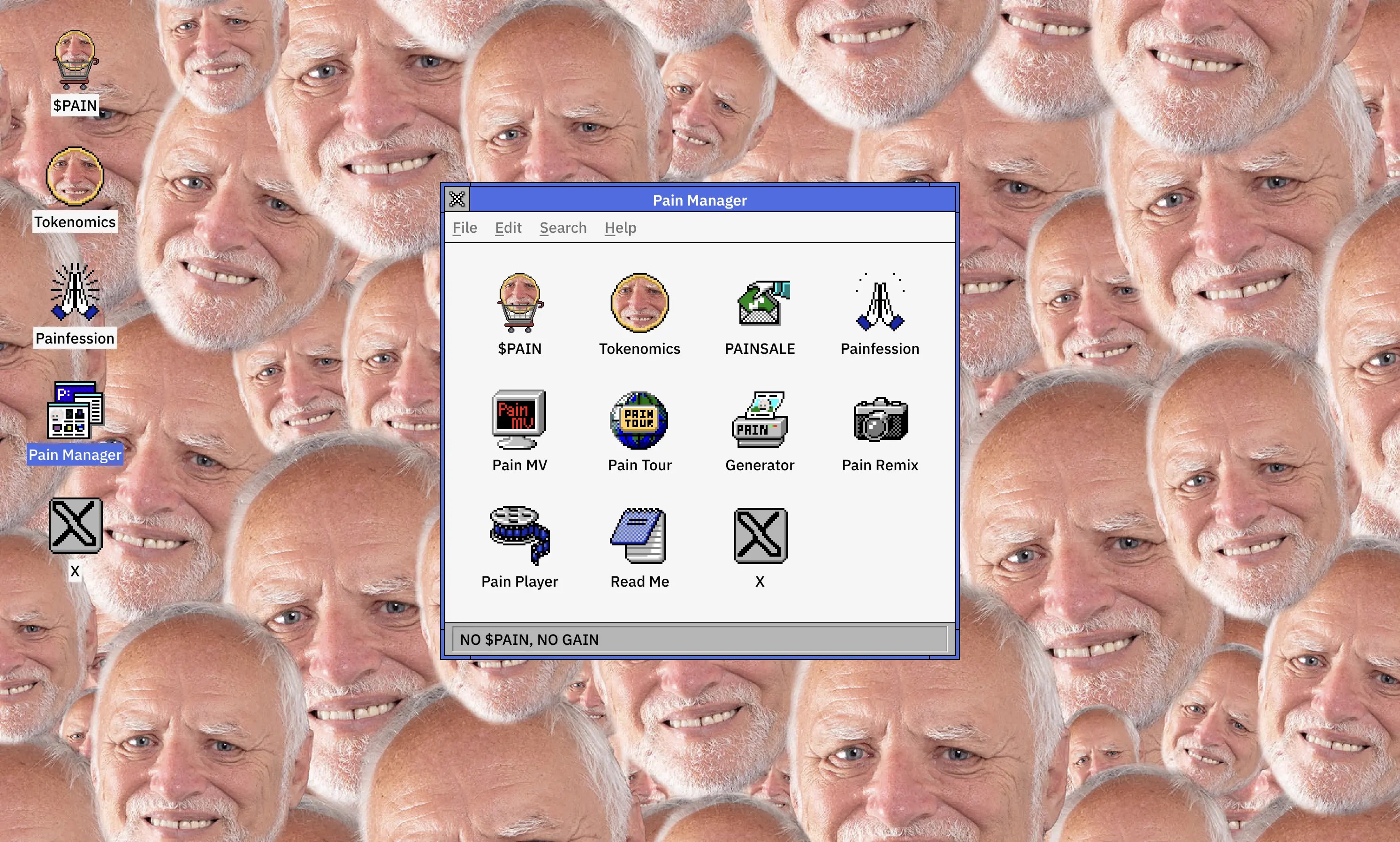Open the Pain MV monitor icon
Screen dimensions: 1400x842
(519, 421)
